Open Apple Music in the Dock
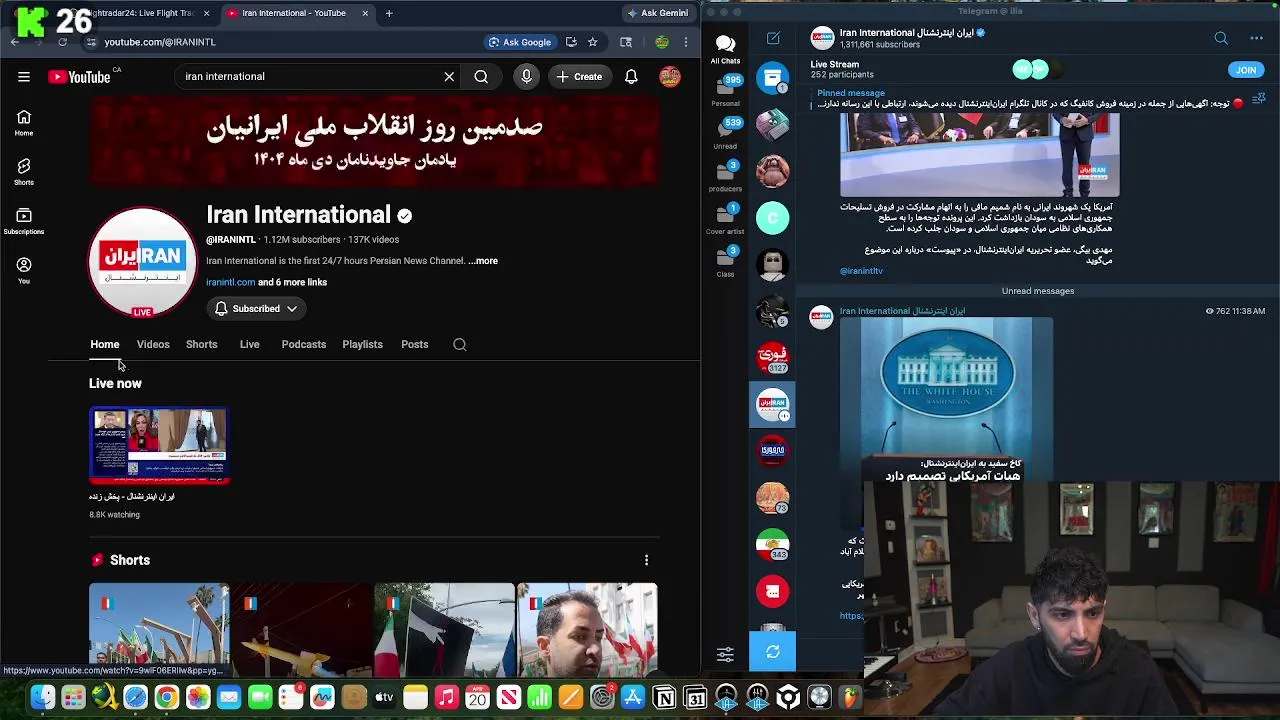This screenshot has height=720, width=1280. point(446,697)
